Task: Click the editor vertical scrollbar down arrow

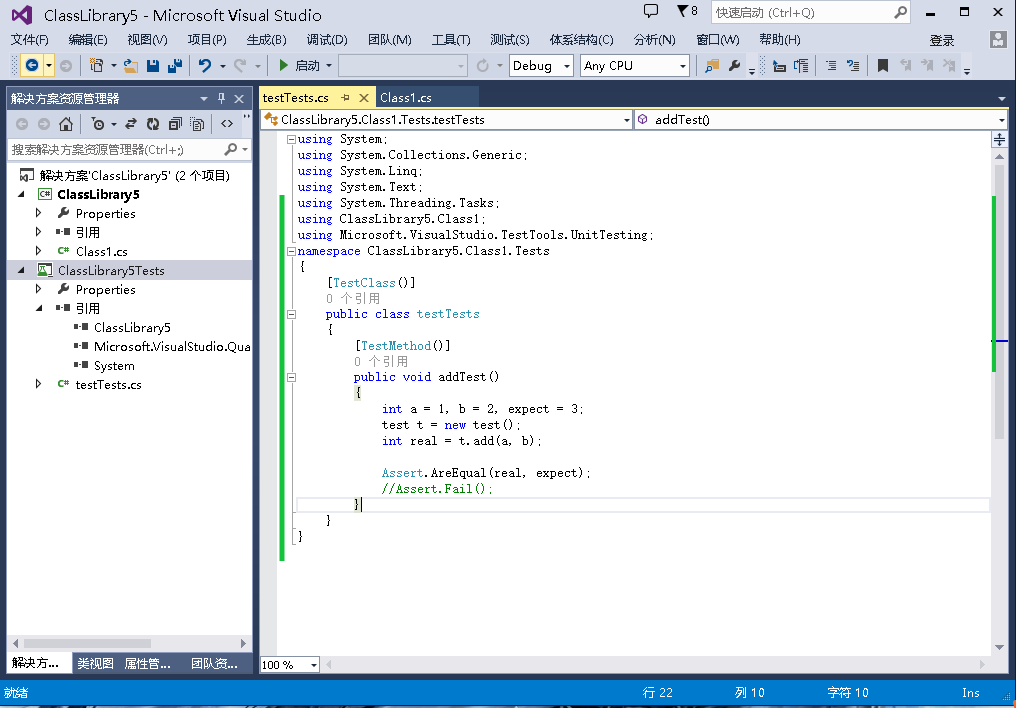Action: (x=999, y=647)
